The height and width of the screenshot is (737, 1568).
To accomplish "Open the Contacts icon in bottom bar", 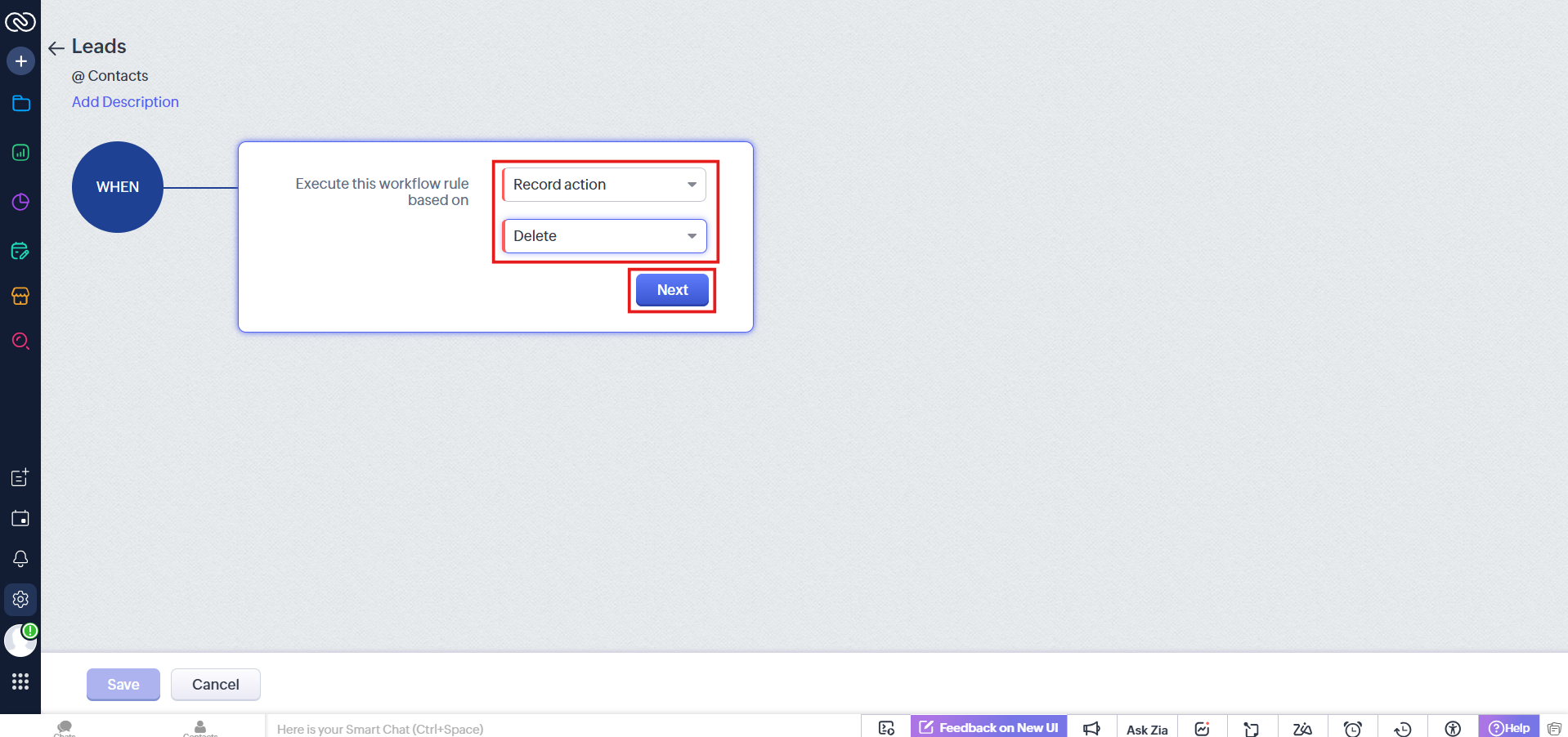I will [200, 727].
